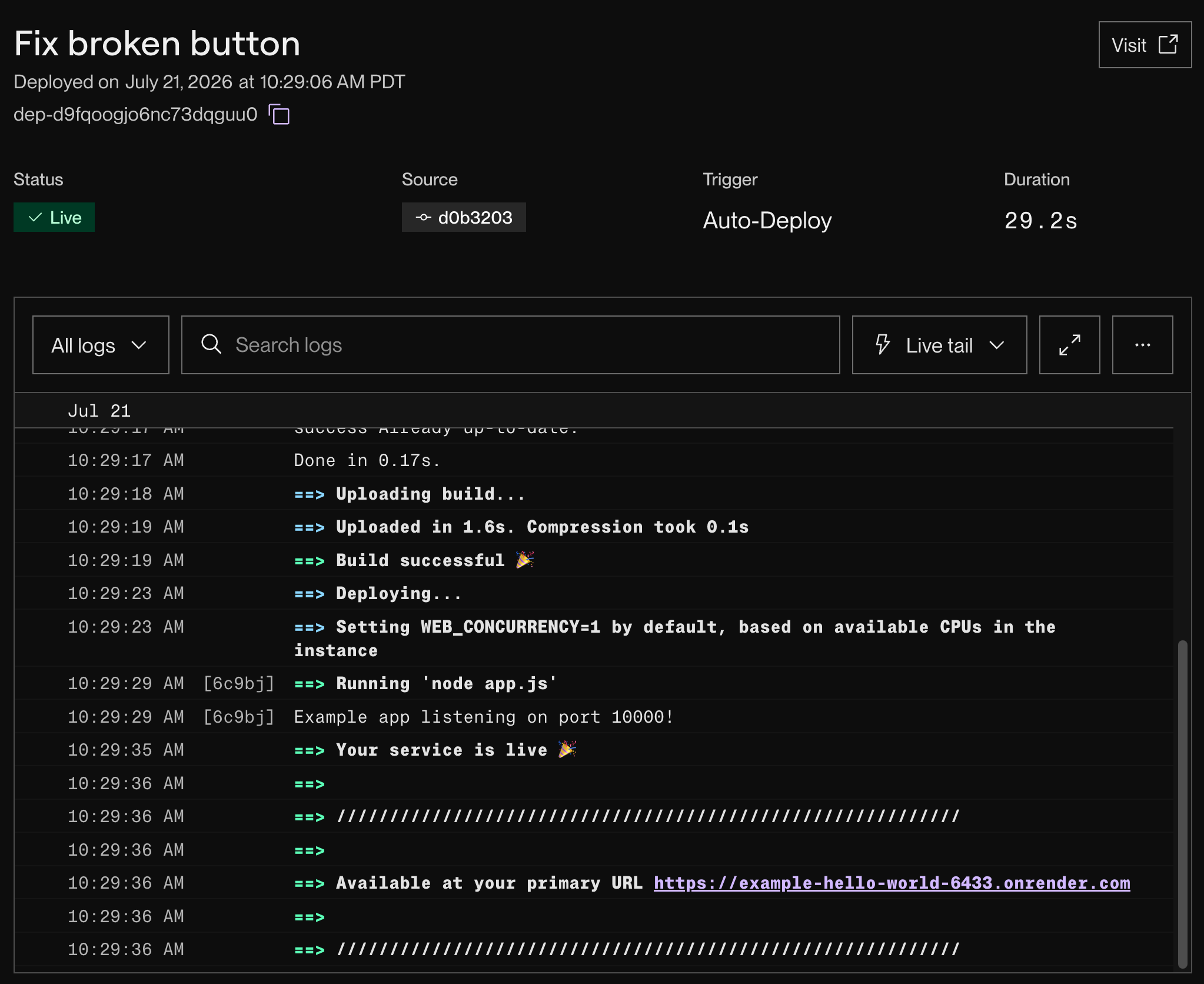Focus the Search logs field
Viewport: 1204px width, 984px height.
point(510,345)
